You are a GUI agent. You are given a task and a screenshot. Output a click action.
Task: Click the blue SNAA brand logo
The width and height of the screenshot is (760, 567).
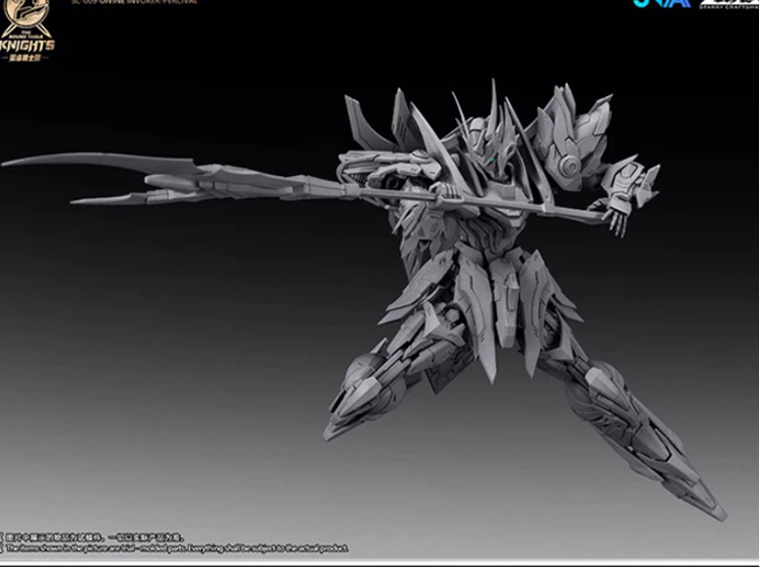662,3
